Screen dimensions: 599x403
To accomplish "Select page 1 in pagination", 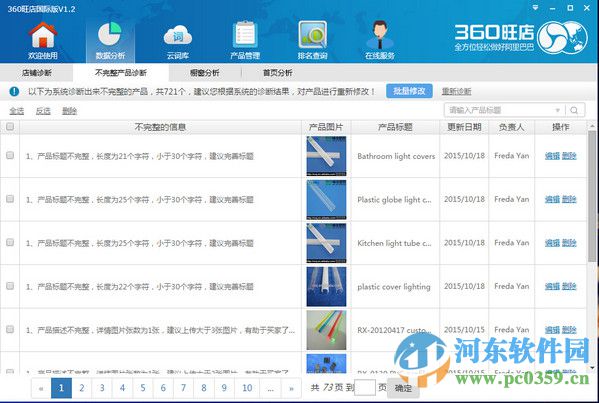I will 61,388.
